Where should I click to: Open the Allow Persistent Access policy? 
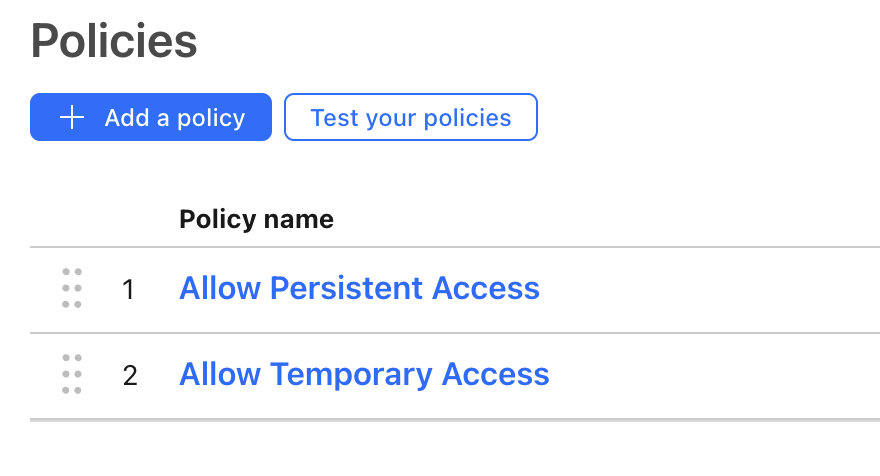click(359, 289)
